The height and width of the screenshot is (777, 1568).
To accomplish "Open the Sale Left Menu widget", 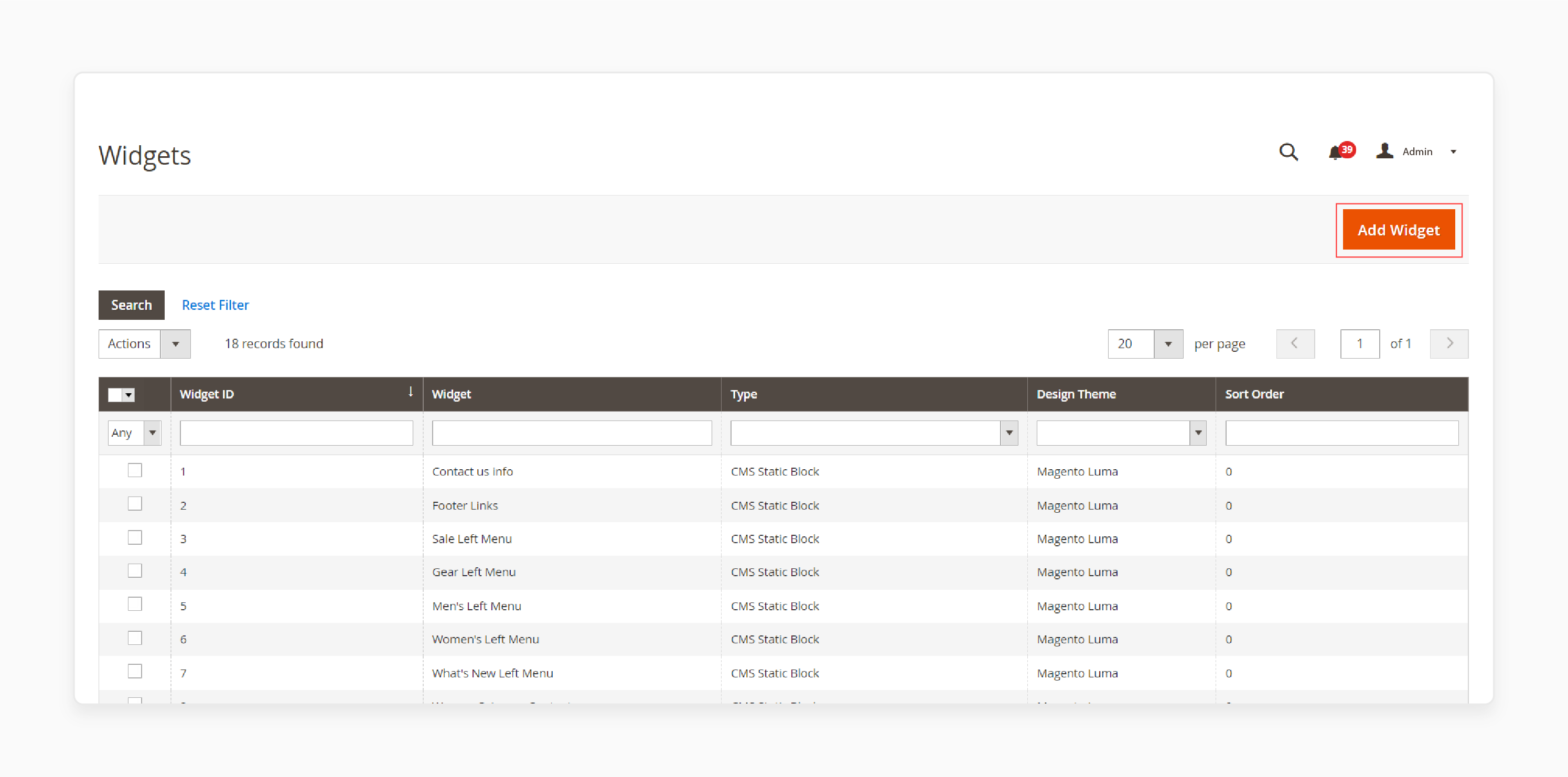I will (x=472, y=539).
